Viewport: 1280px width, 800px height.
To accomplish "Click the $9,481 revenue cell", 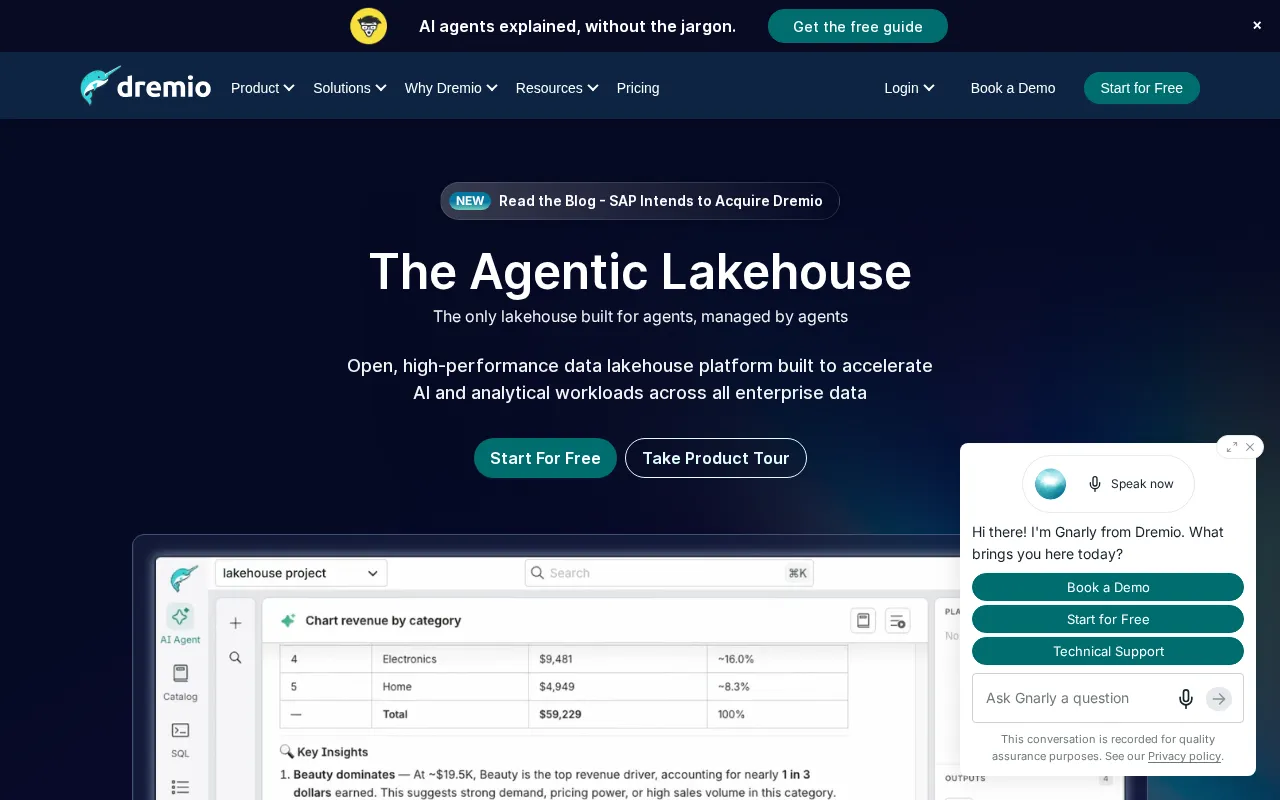I will (x=618, y=659).
